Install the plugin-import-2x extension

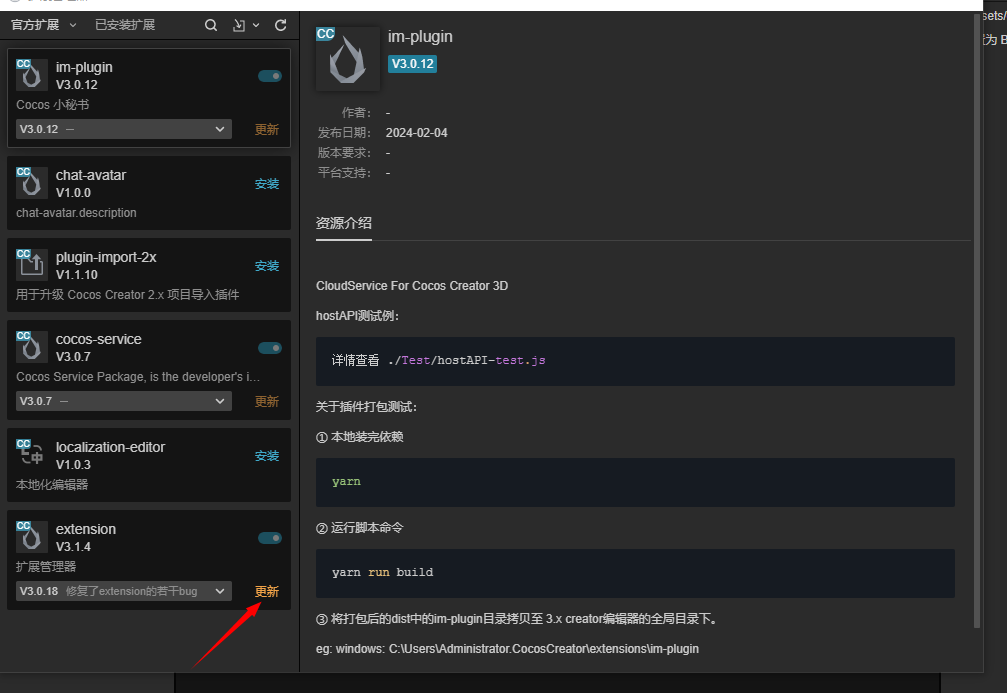click(x=267, y=266)
